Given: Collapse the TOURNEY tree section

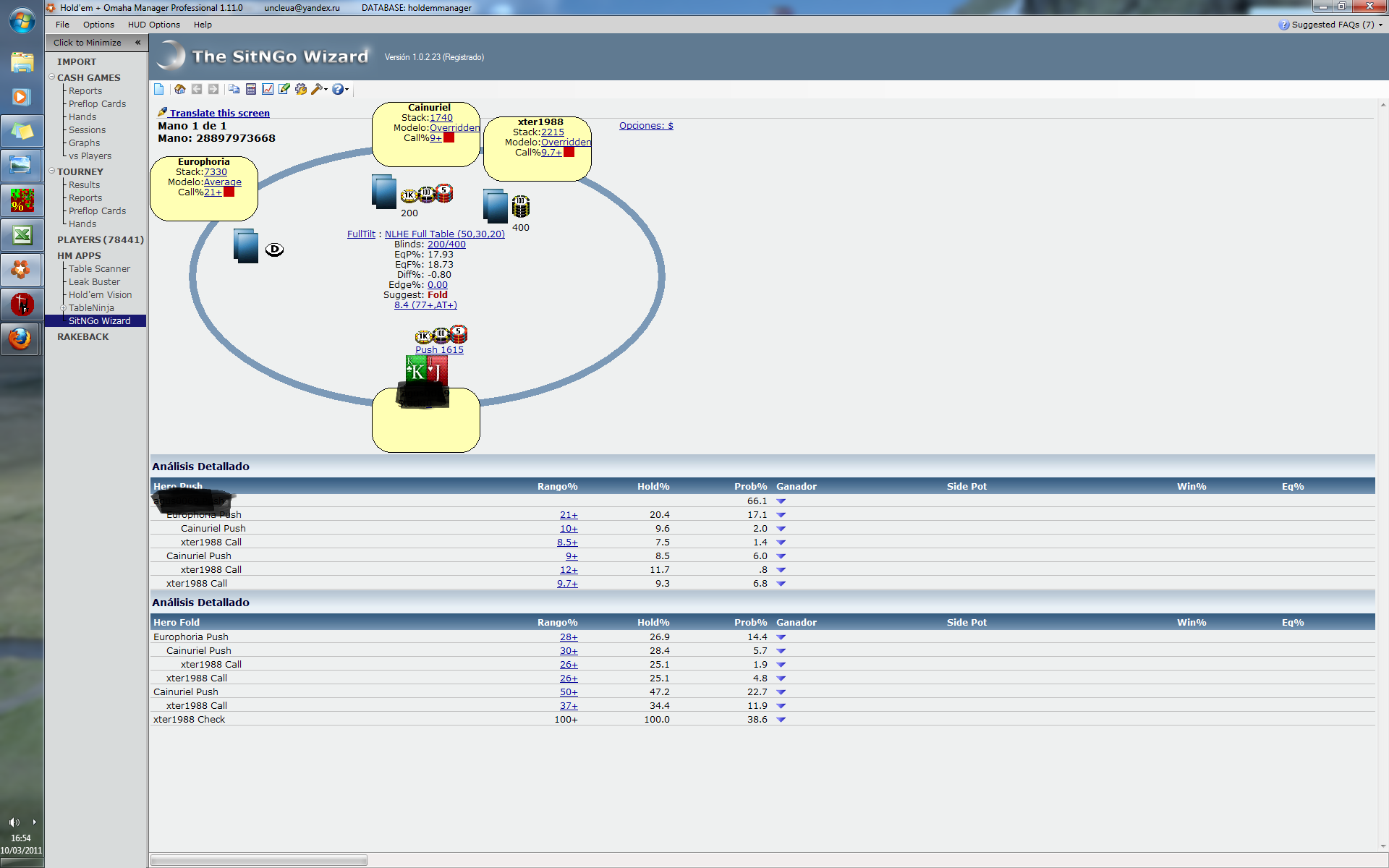Looking at the screenshot, I should (52, 171).
